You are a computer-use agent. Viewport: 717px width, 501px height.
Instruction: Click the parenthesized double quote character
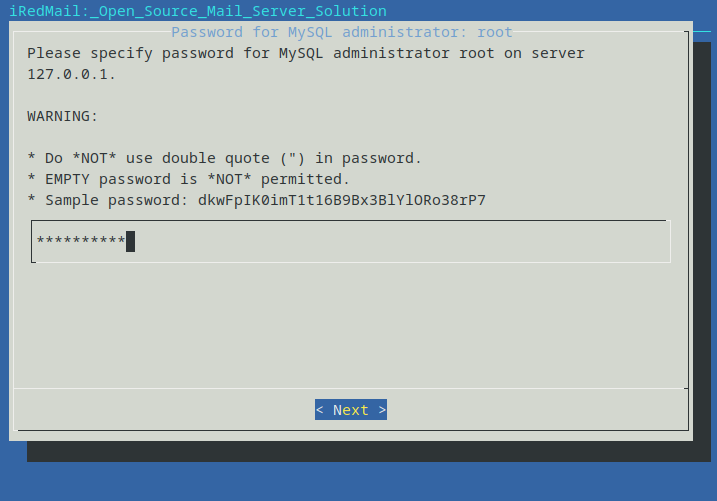coord(293,158)
